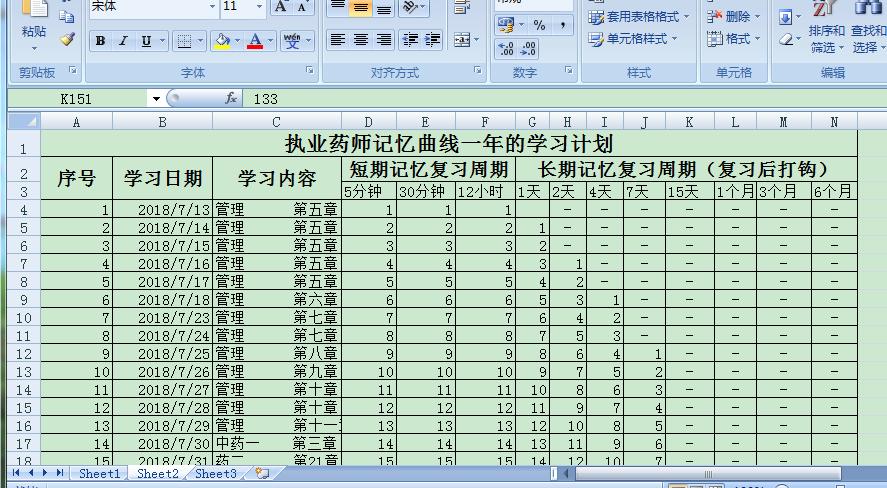Click the clear eraser icon
The image size is (887, 488).
click(785, 40)
